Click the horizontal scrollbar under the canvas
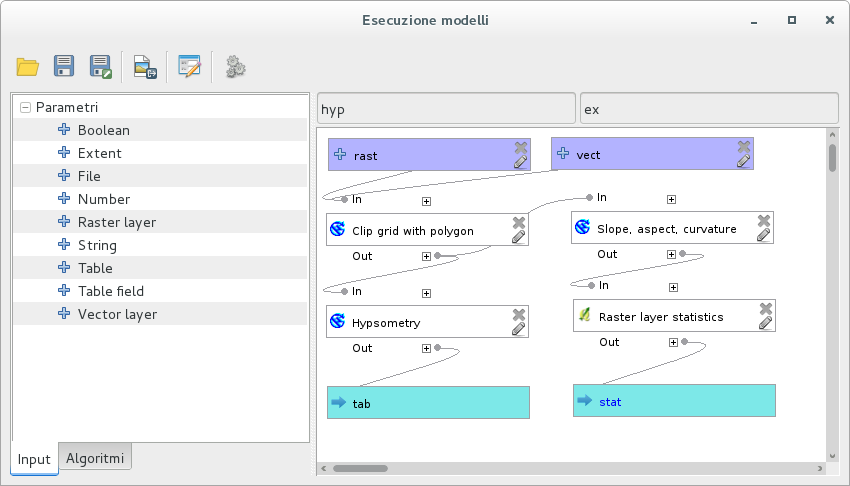 coord(360,467)
